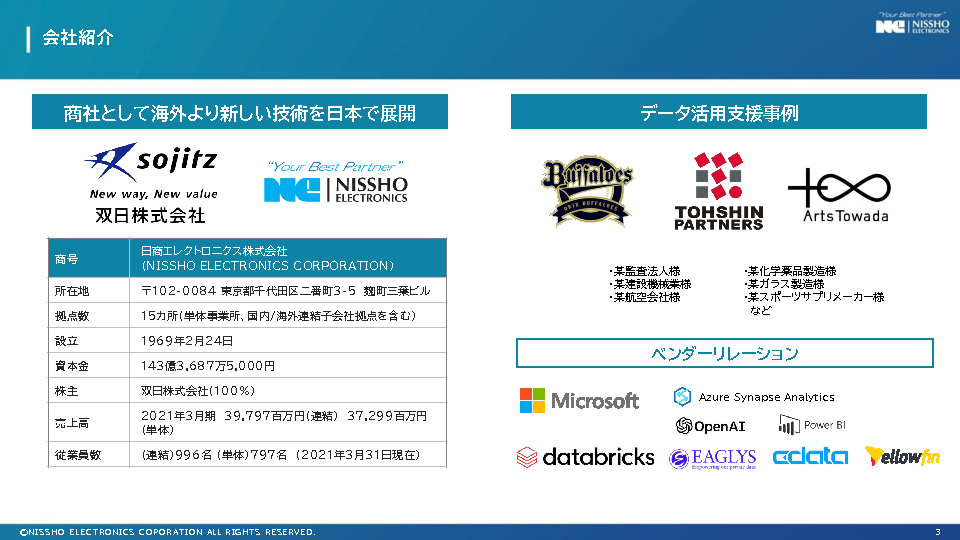Screen dimensions: 960x540
Task: Click the Power BI icon
Action: tap(788, 425)
